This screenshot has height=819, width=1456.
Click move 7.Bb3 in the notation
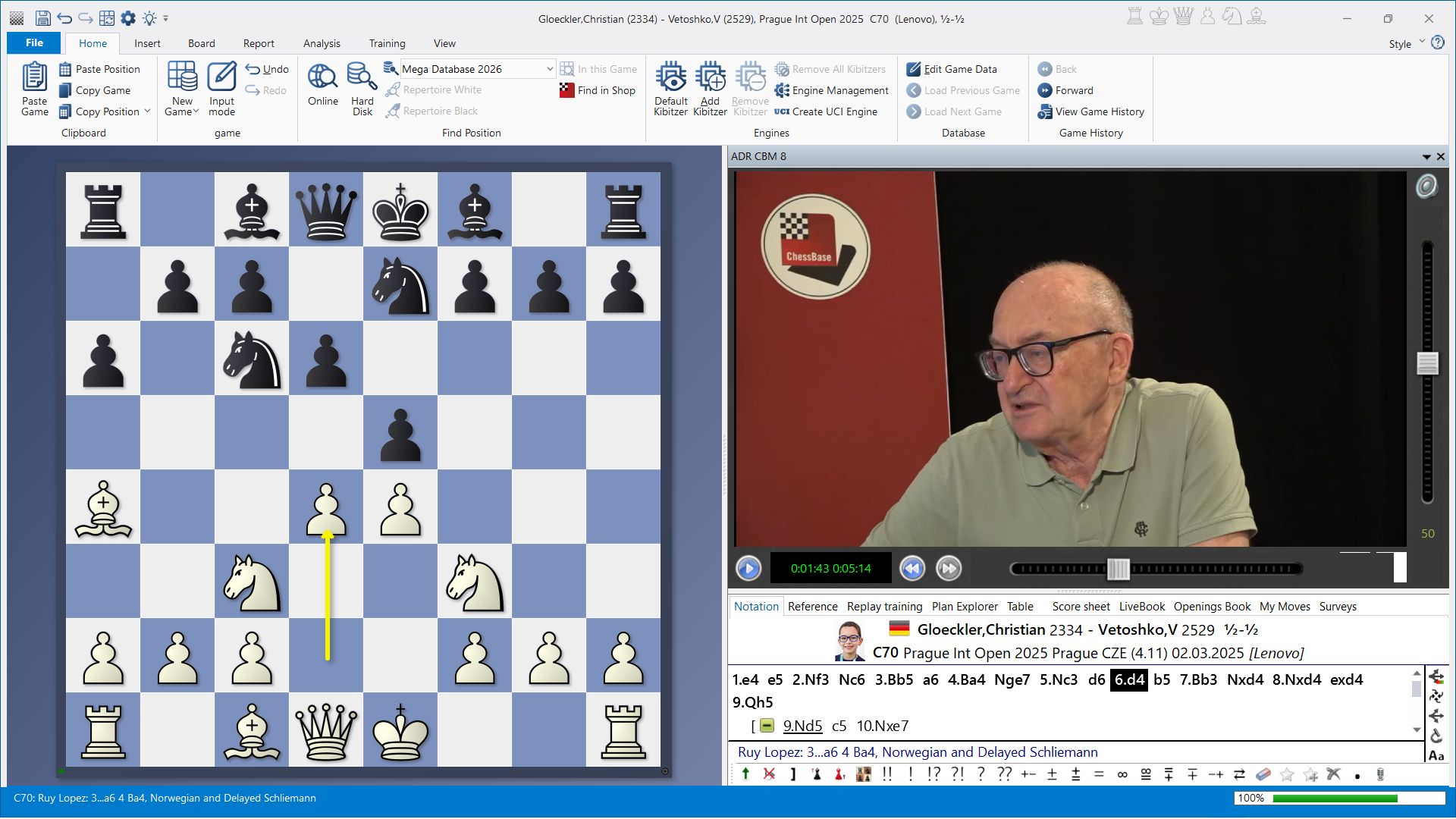pos(1197,679)
